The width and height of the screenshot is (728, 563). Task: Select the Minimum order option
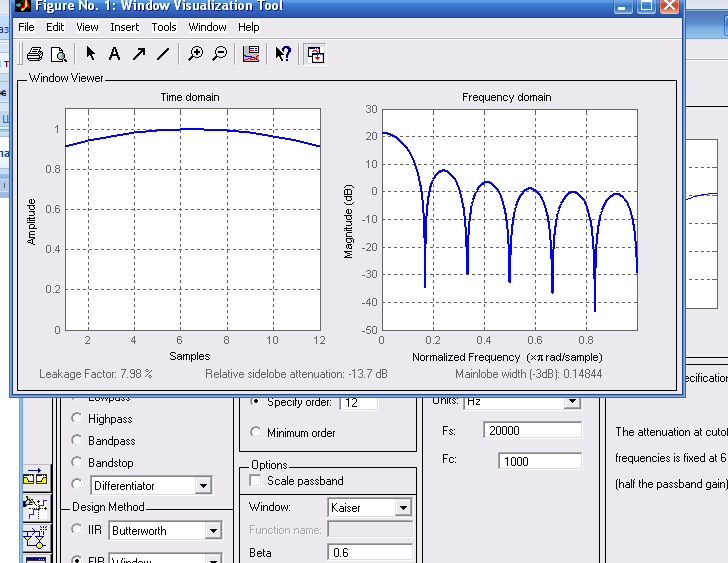tap(255, 433)
